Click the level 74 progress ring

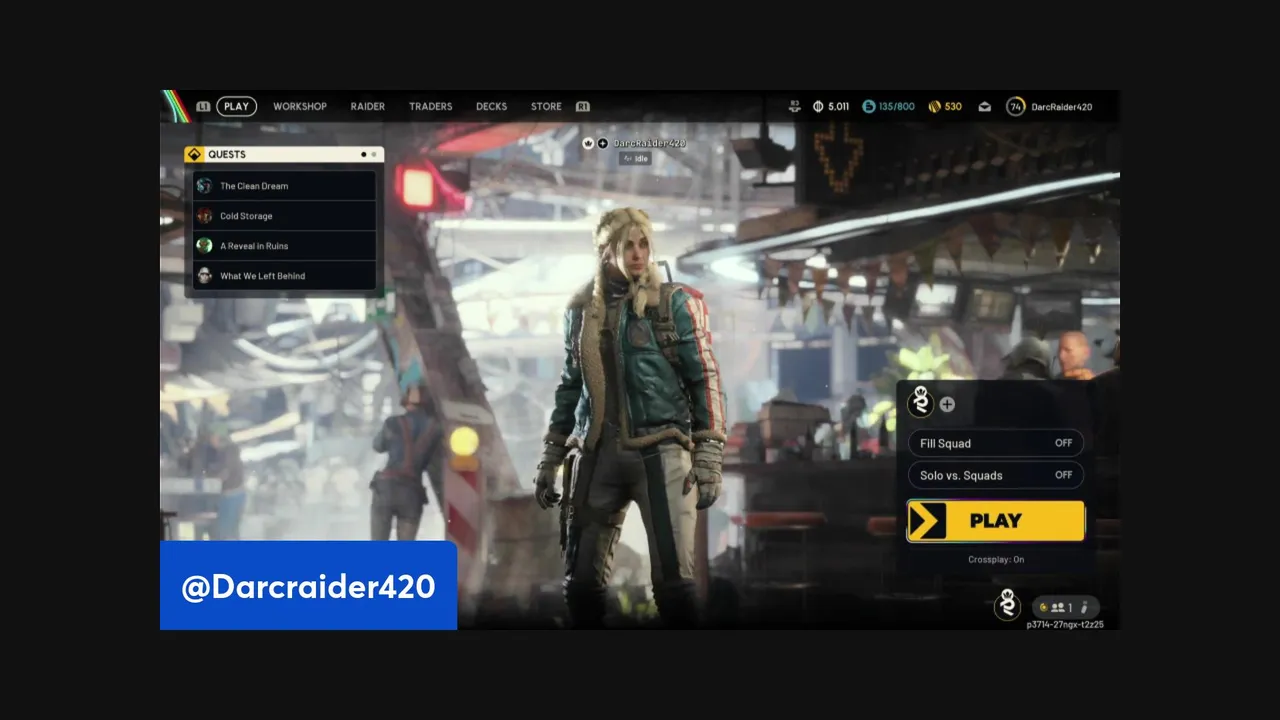[x=1016, y=106]
